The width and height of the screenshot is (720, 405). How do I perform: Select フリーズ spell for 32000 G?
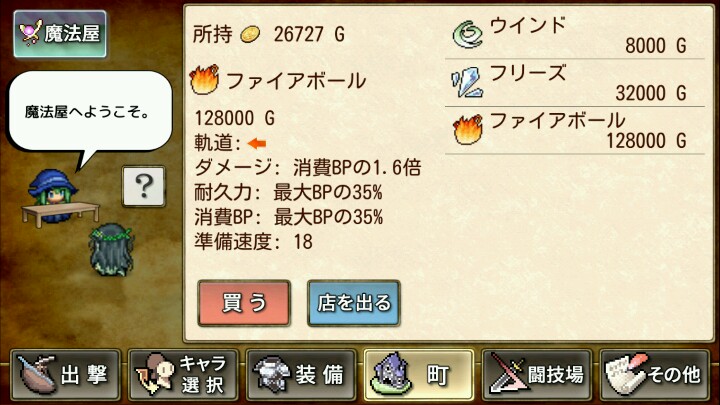tap(574, 83)
